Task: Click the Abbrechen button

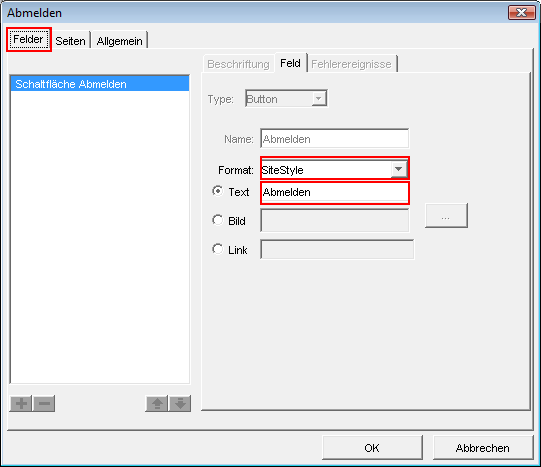Action: pyautogui.click(x=482, y=448)
